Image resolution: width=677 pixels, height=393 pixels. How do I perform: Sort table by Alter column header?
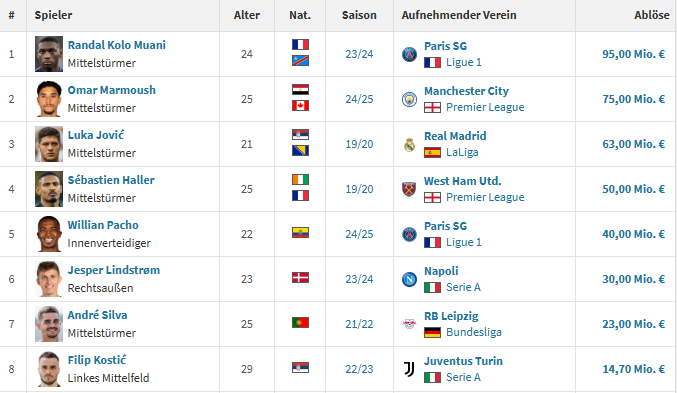tap(247, 15)
